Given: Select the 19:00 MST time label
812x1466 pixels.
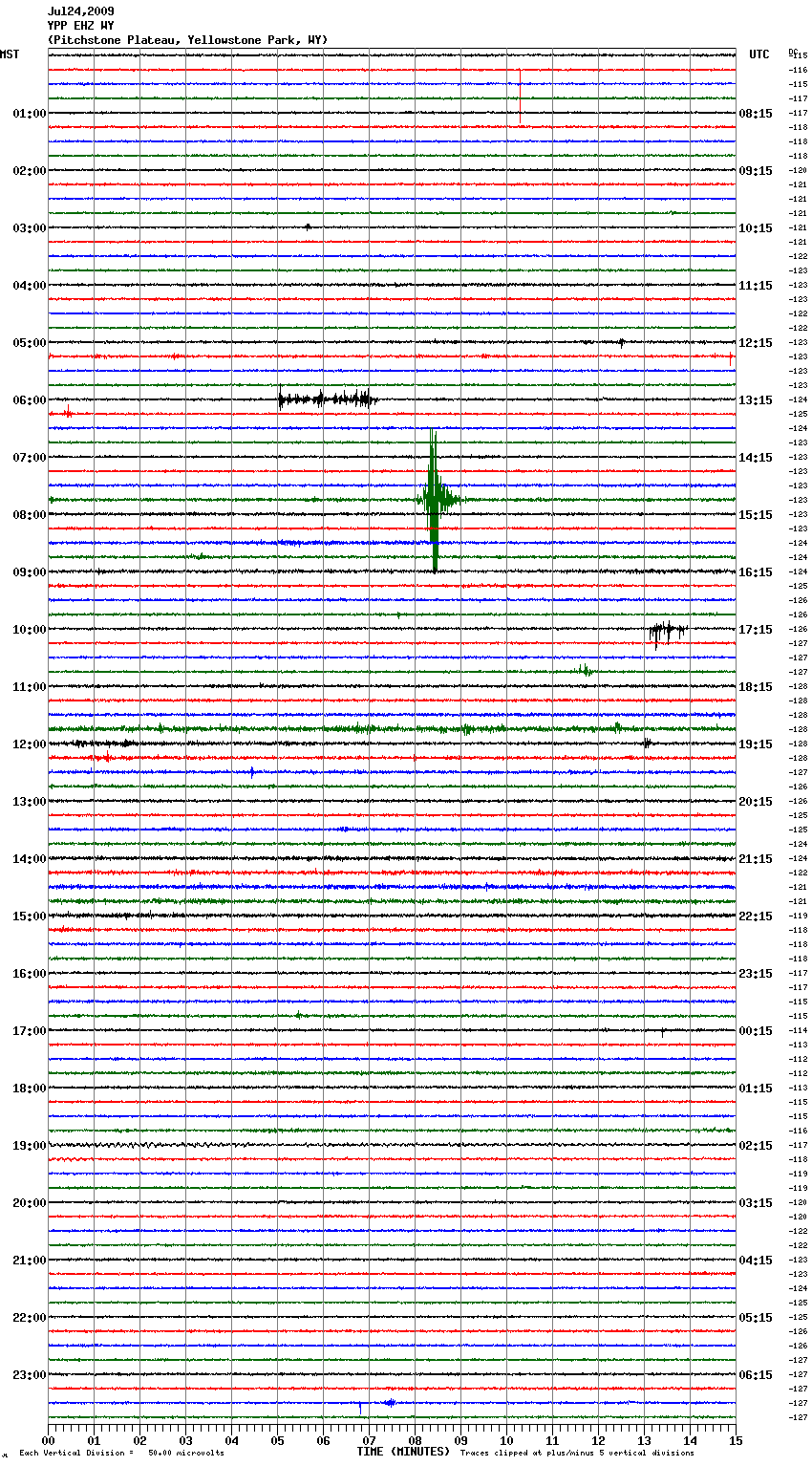Looking at the screenshot, I should point(30,1146).
